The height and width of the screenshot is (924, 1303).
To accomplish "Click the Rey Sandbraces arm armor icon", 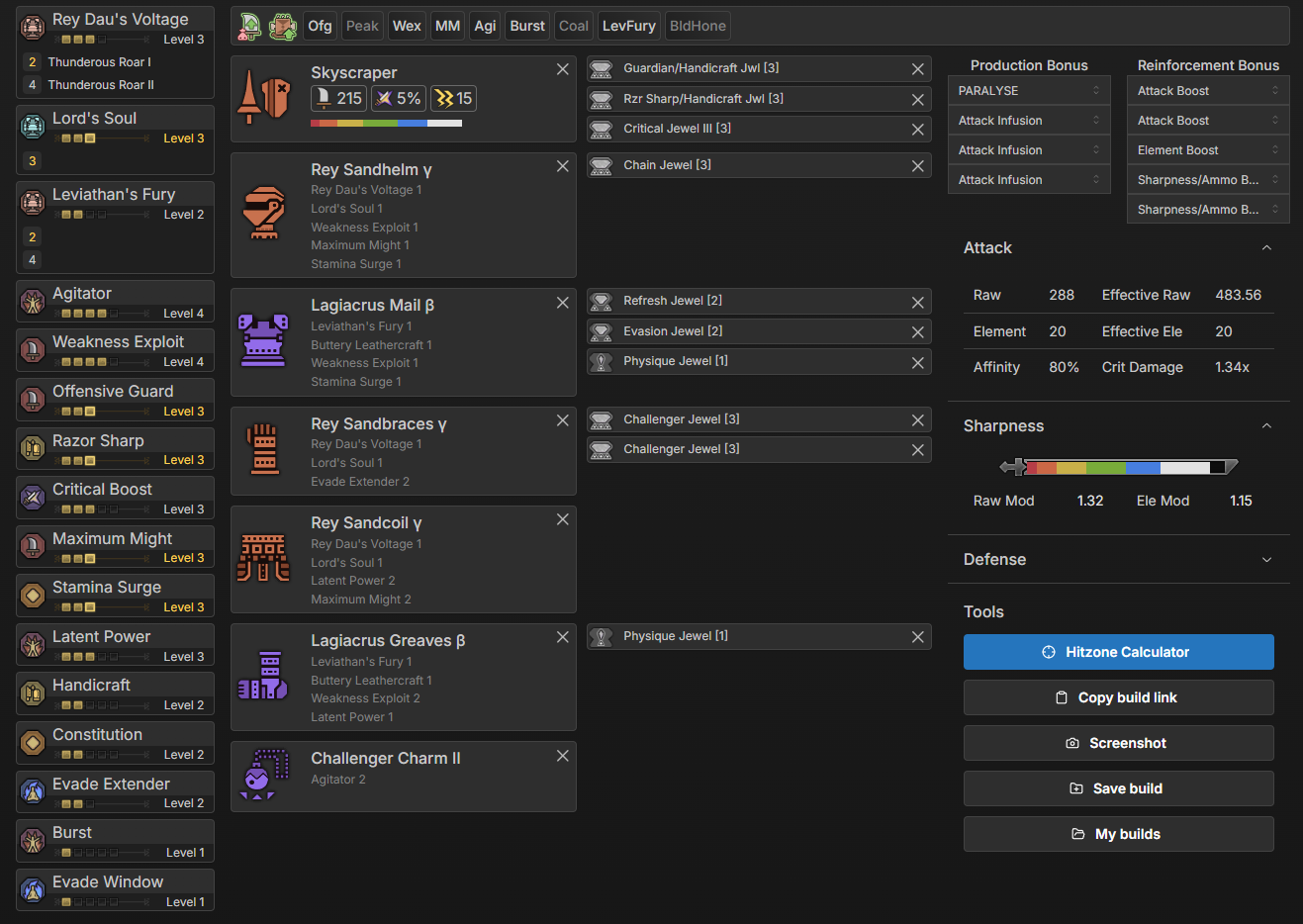I will click(263, 449).
